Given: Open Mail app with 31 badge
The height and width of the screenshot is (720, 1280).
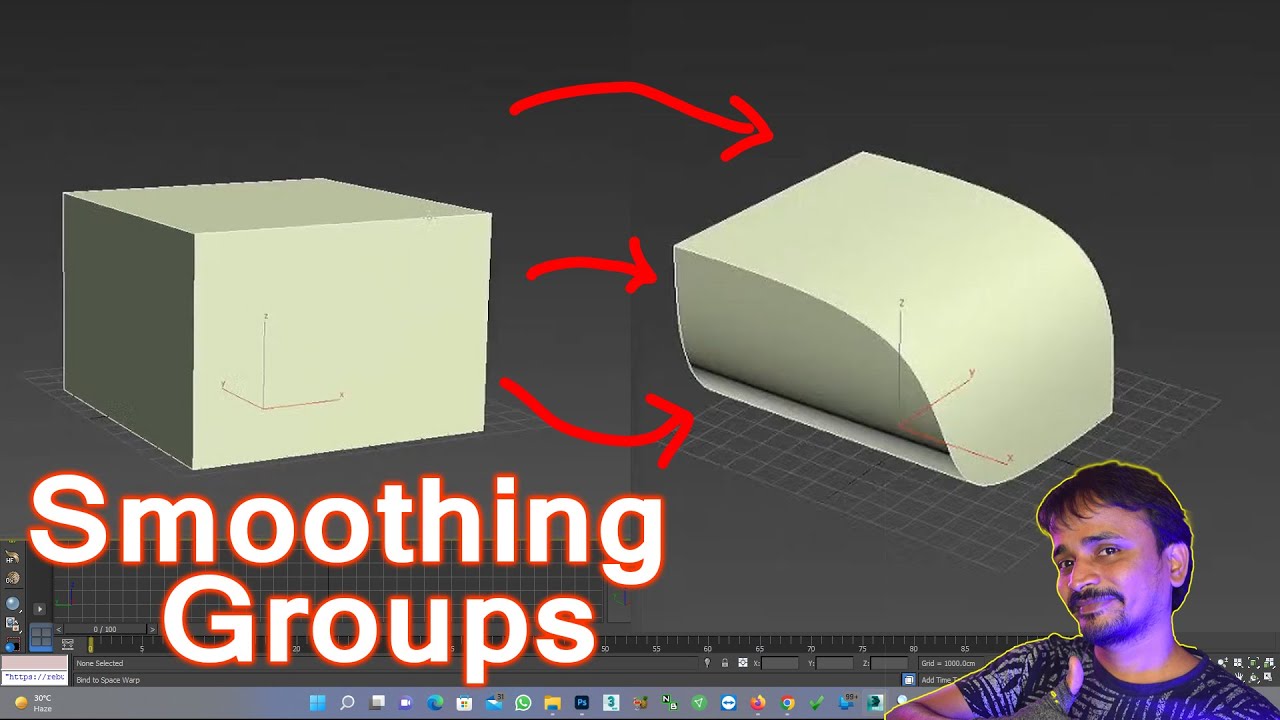Looking at the screenshot, I should 494,703.
